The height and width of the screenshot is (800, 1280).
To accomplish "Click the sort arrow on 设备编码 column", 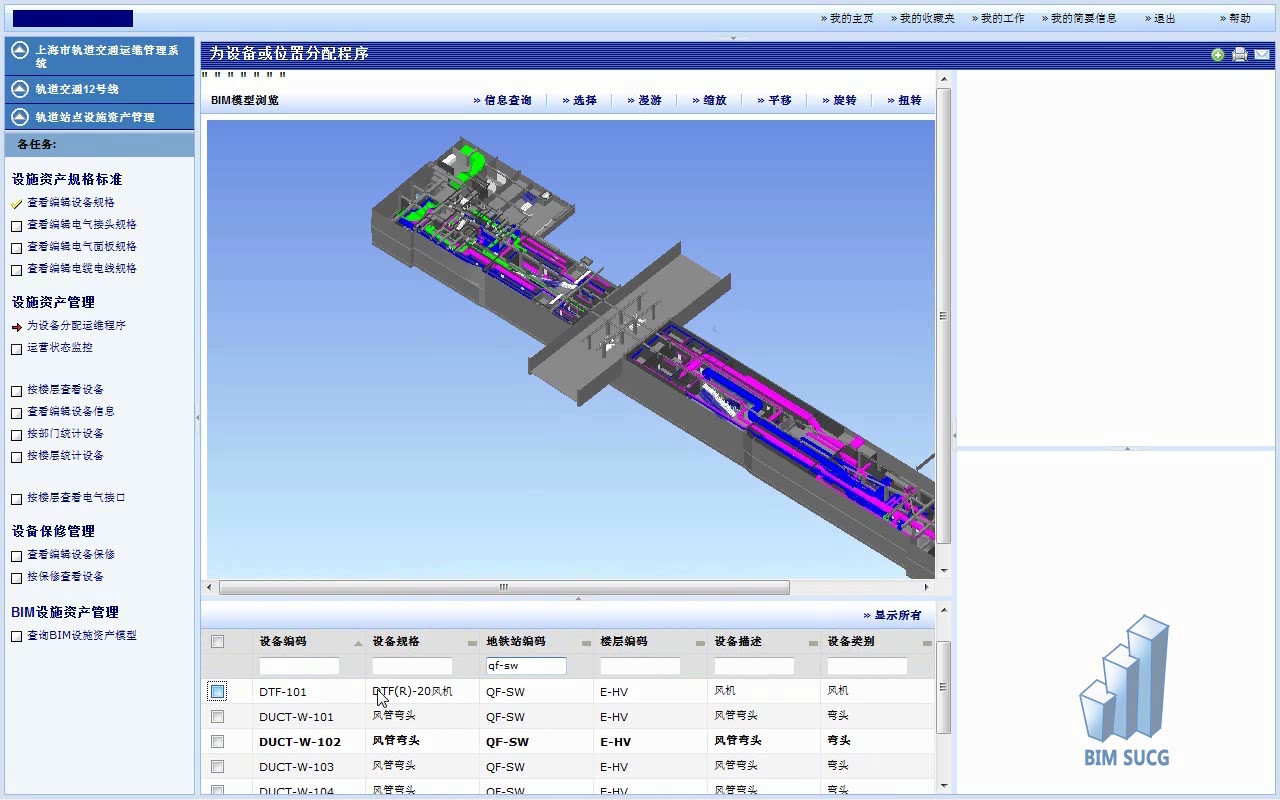I will pyautogui.click(x=358, y=643).
